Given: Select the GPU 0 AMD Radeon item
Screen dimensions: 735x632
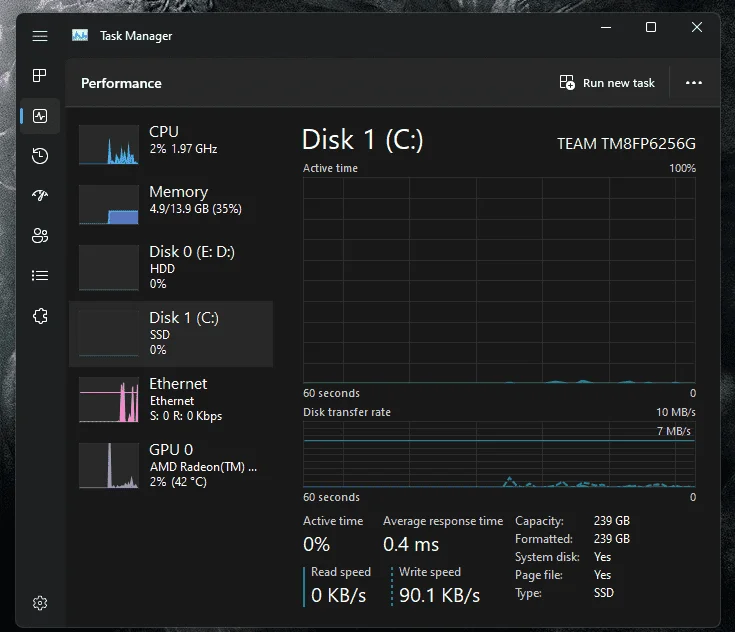Looking at the screenshot, I should click(x=171, y=465).
